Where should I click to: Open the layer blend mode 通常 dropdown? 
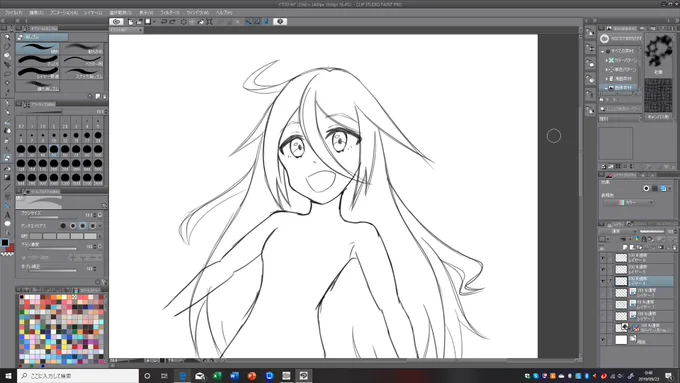(618, 232)
